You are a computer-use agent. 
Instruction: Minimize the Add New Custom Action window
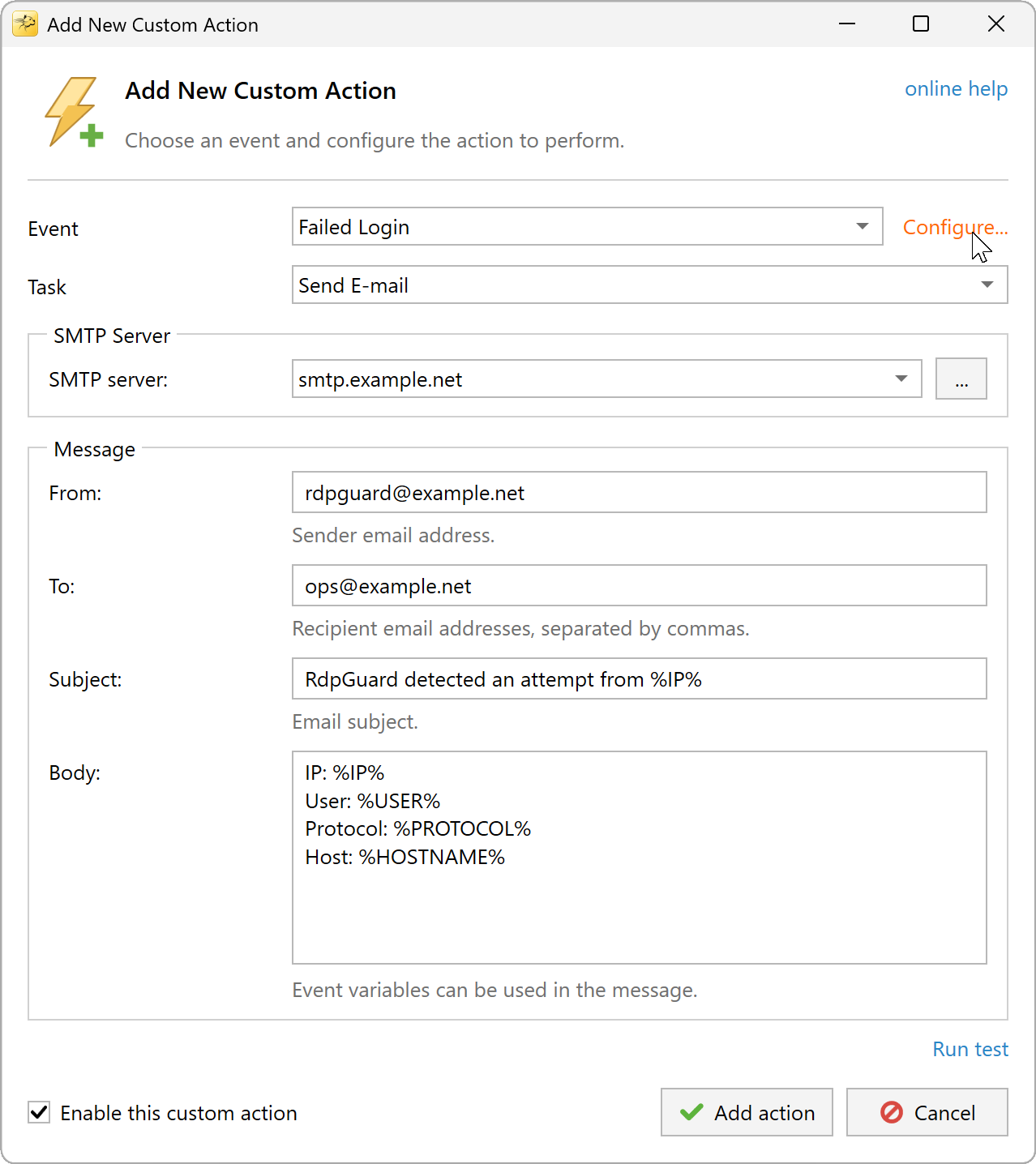(x=847, y=24)
